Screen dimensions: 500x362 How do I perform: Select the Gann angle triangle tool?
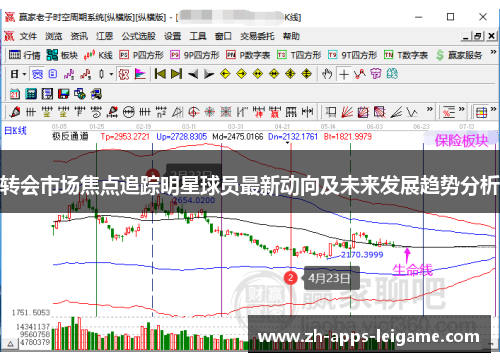point(177,112)
